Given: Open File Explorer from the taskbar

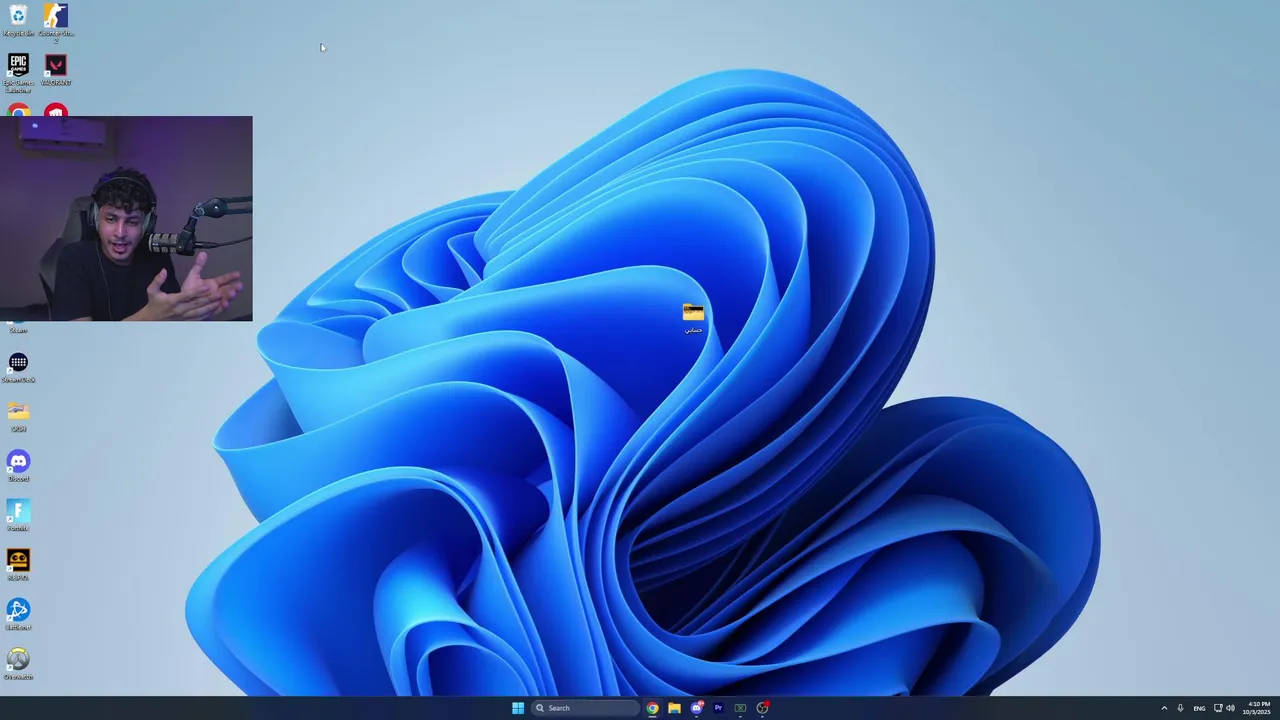Looking at the screenshot, I should click(x=674, y=708).
